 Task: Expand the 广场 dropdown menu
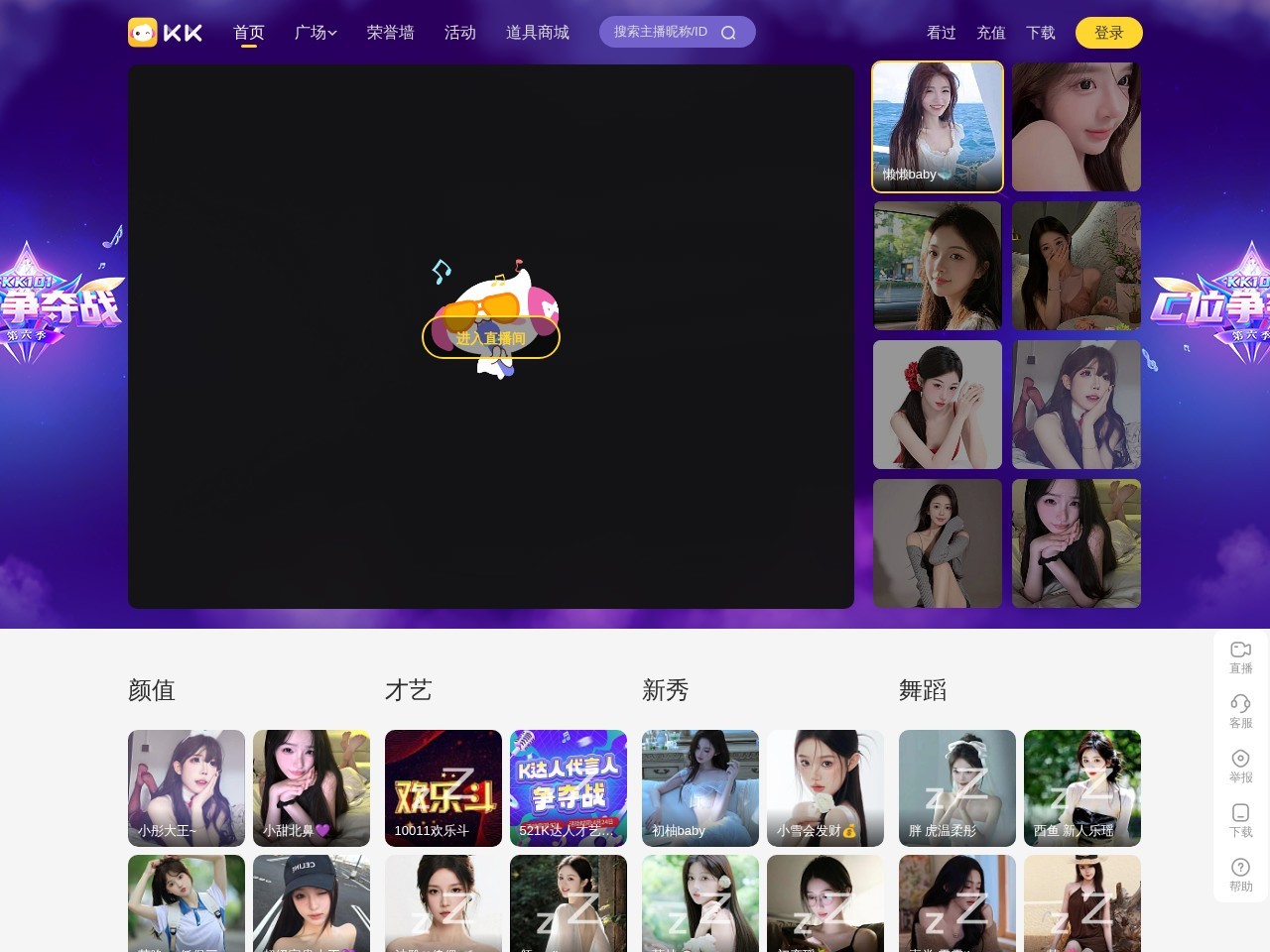pos(316,33)
